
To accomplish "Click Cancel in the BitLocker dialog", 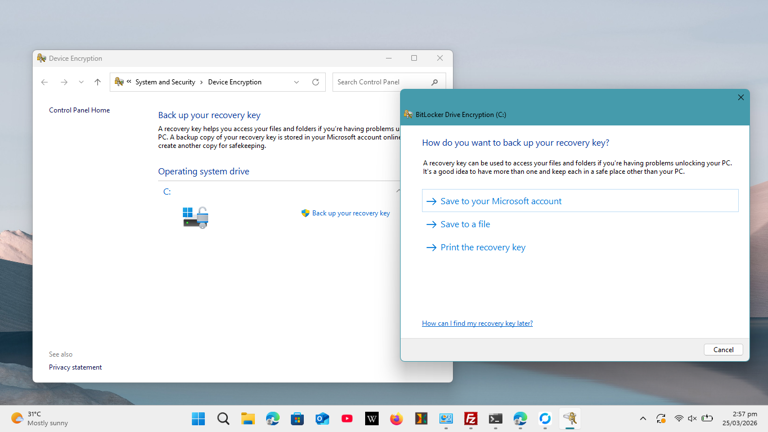I will point(723,350).
